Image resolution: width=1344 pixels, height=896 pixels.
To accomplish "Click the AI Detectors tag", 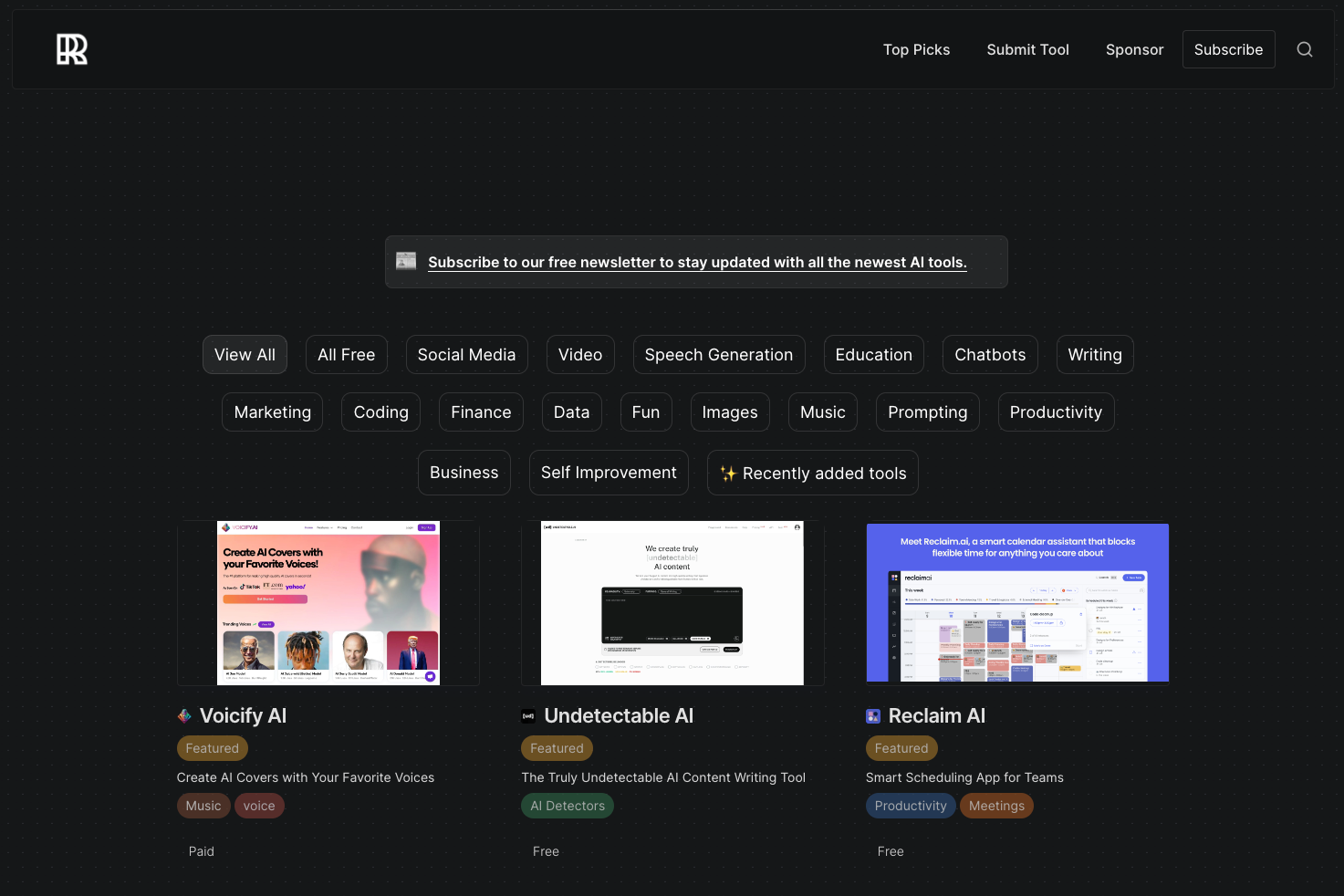I will click(x=568, y=806).
